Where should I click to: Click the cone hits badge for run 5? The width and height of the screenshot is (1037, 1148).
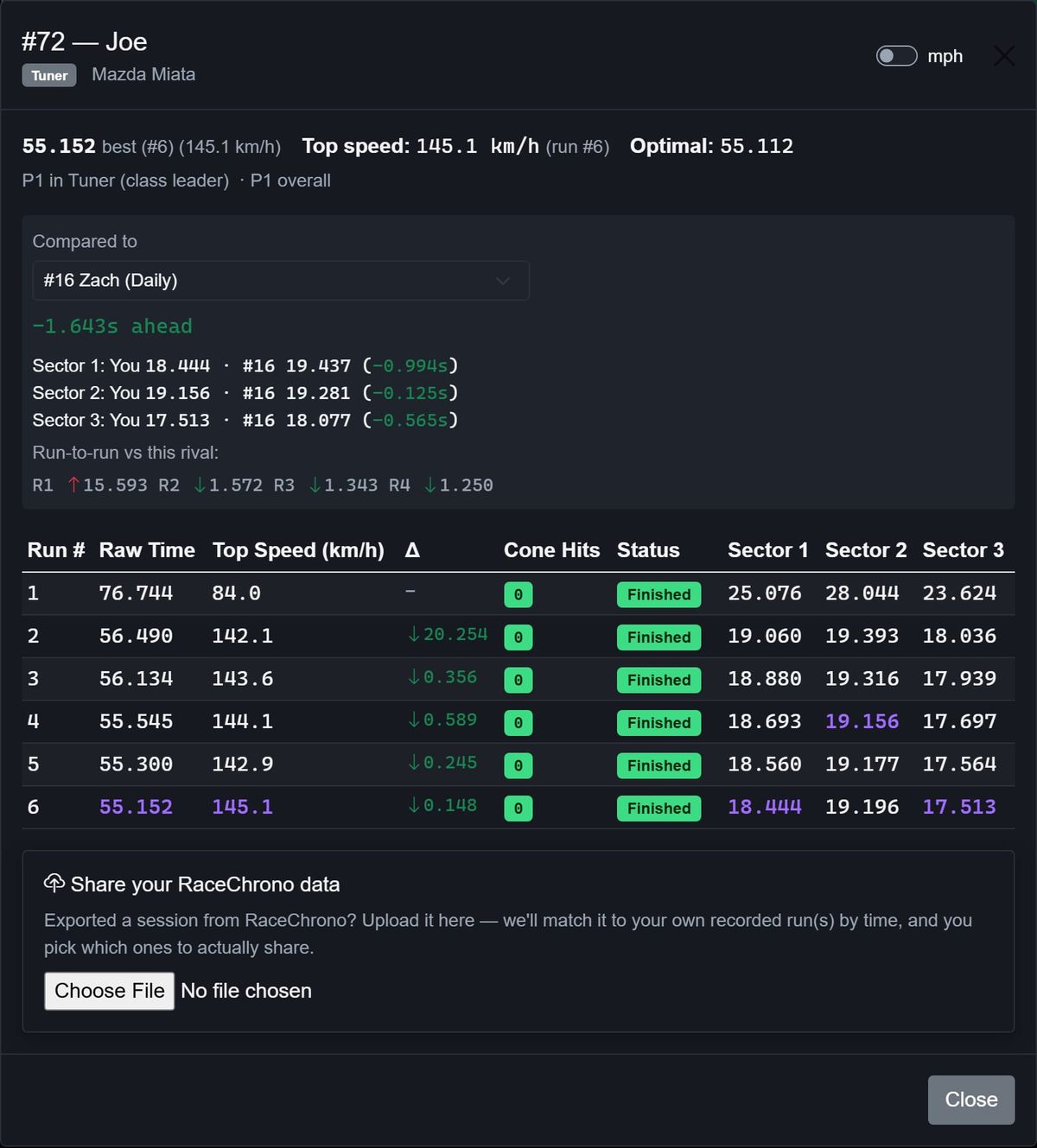pyautogui.click(x=518, y=765)
